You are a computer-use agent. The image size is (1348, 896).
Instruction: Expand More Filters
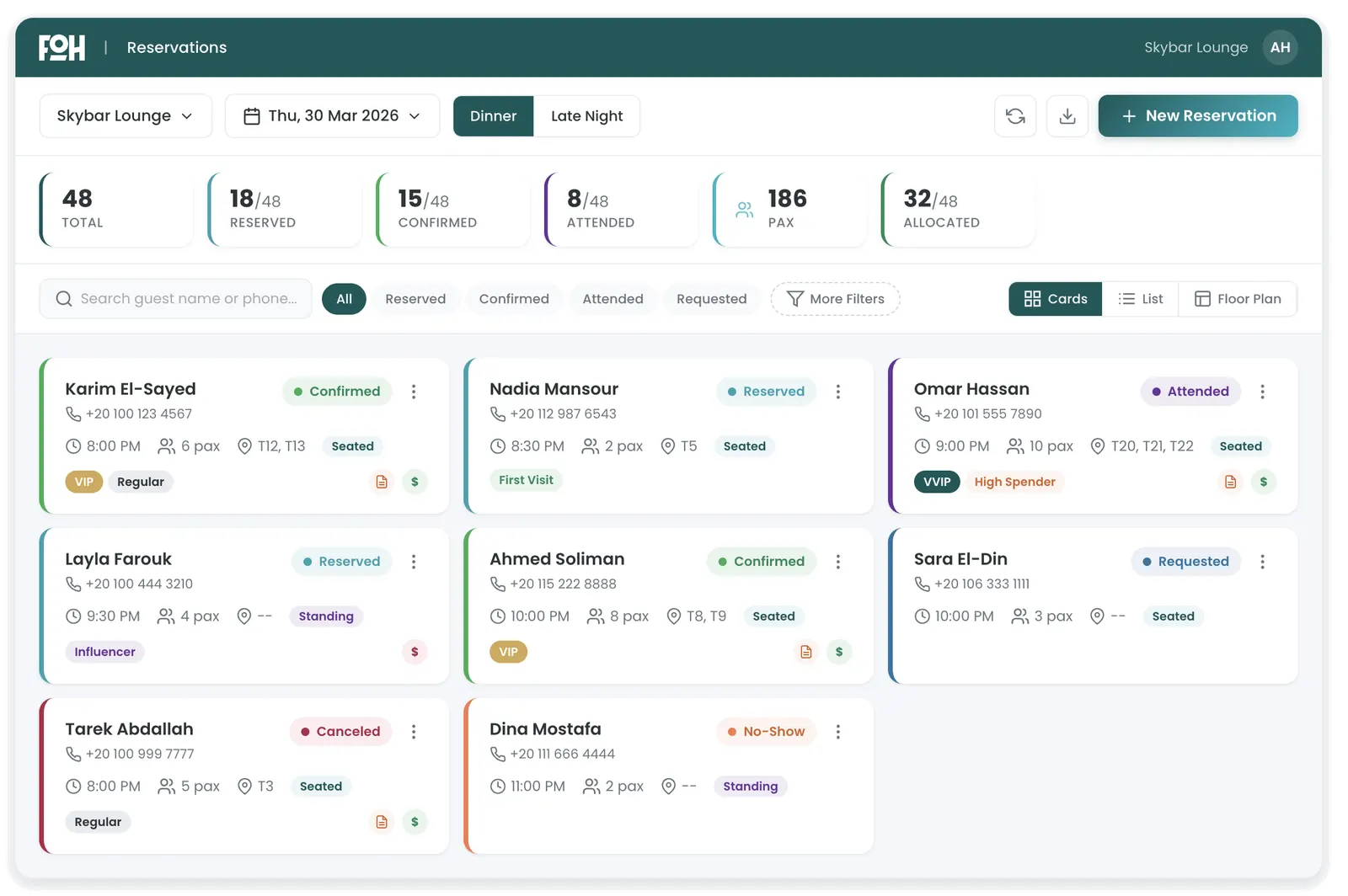[x=835, y=299]
